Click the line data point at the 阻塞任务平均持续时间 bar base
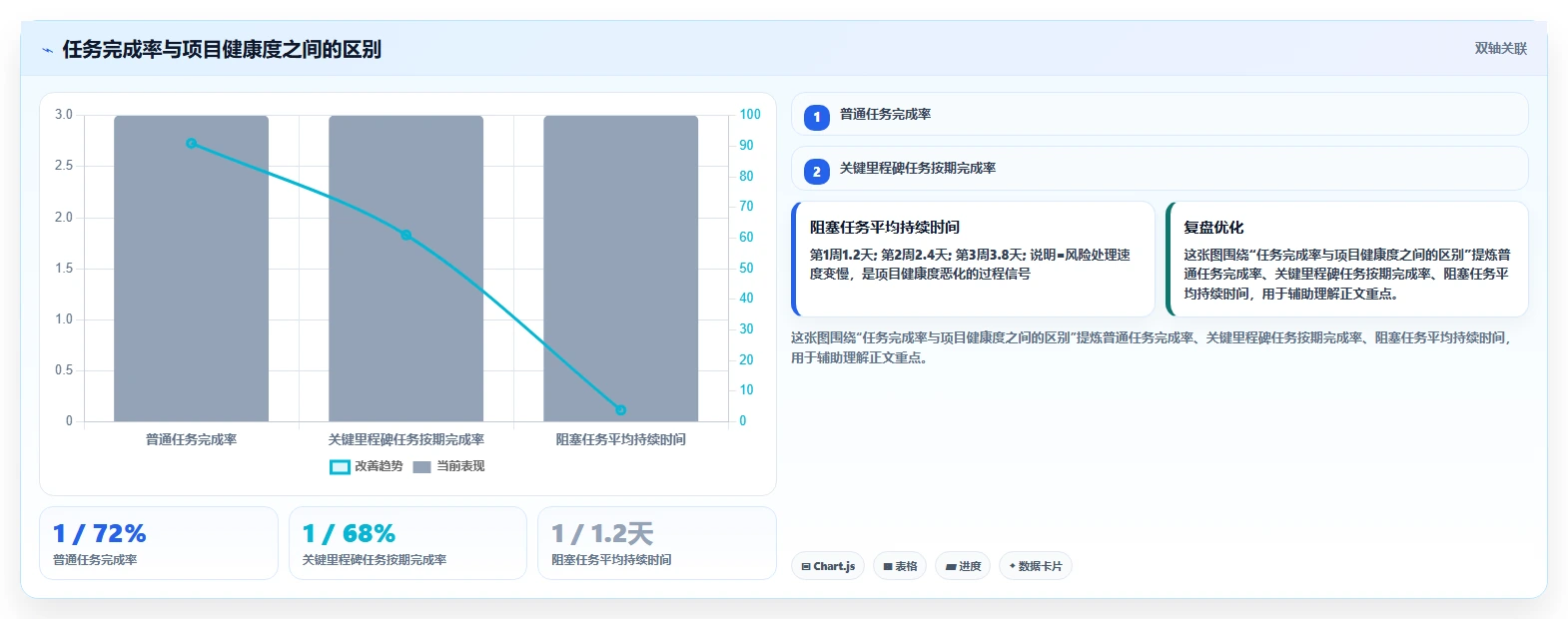The height and width of the screenshot is (619, 1568). (621, 410)
